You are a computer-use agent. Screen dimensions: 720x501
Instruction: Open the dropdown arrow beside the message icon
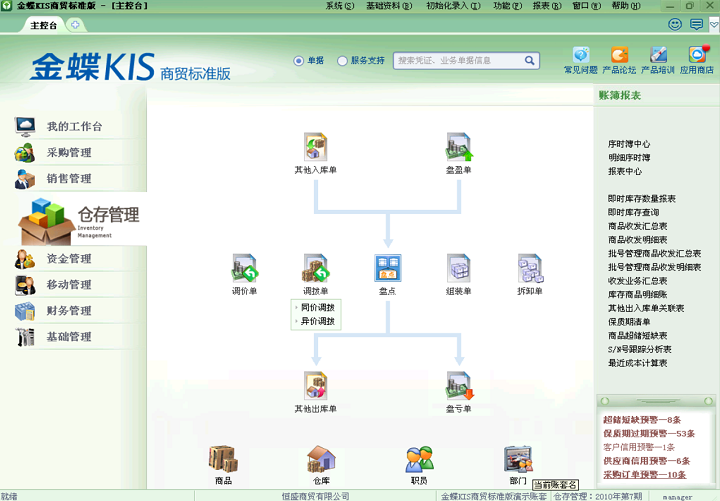click(712, 24)
